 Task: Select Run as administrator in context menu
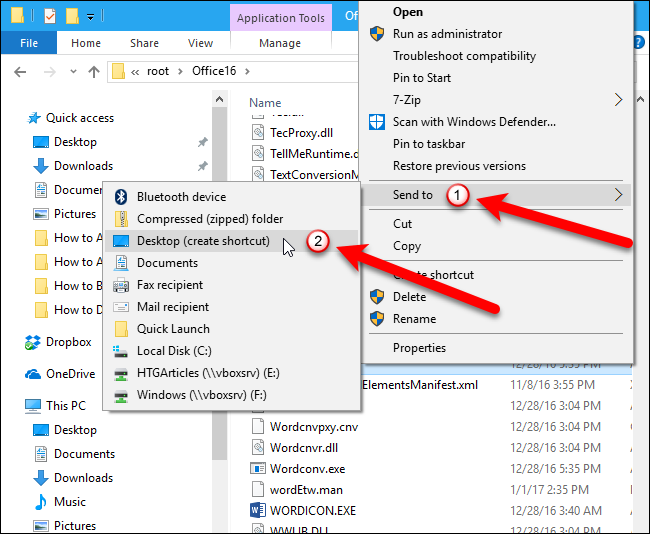click(x=450, y=34)
